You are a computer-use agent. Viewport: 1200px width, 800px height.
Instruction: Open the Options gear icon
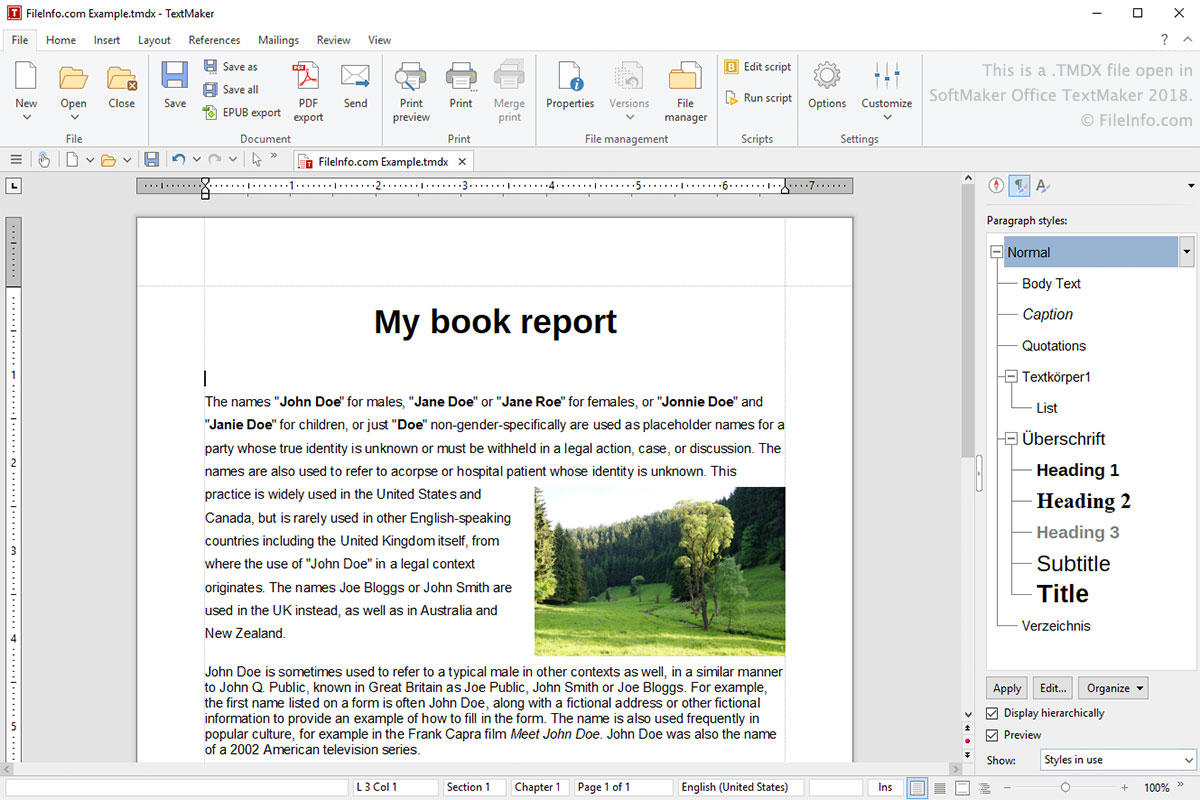pyautogui.click(x=827, y=77)
